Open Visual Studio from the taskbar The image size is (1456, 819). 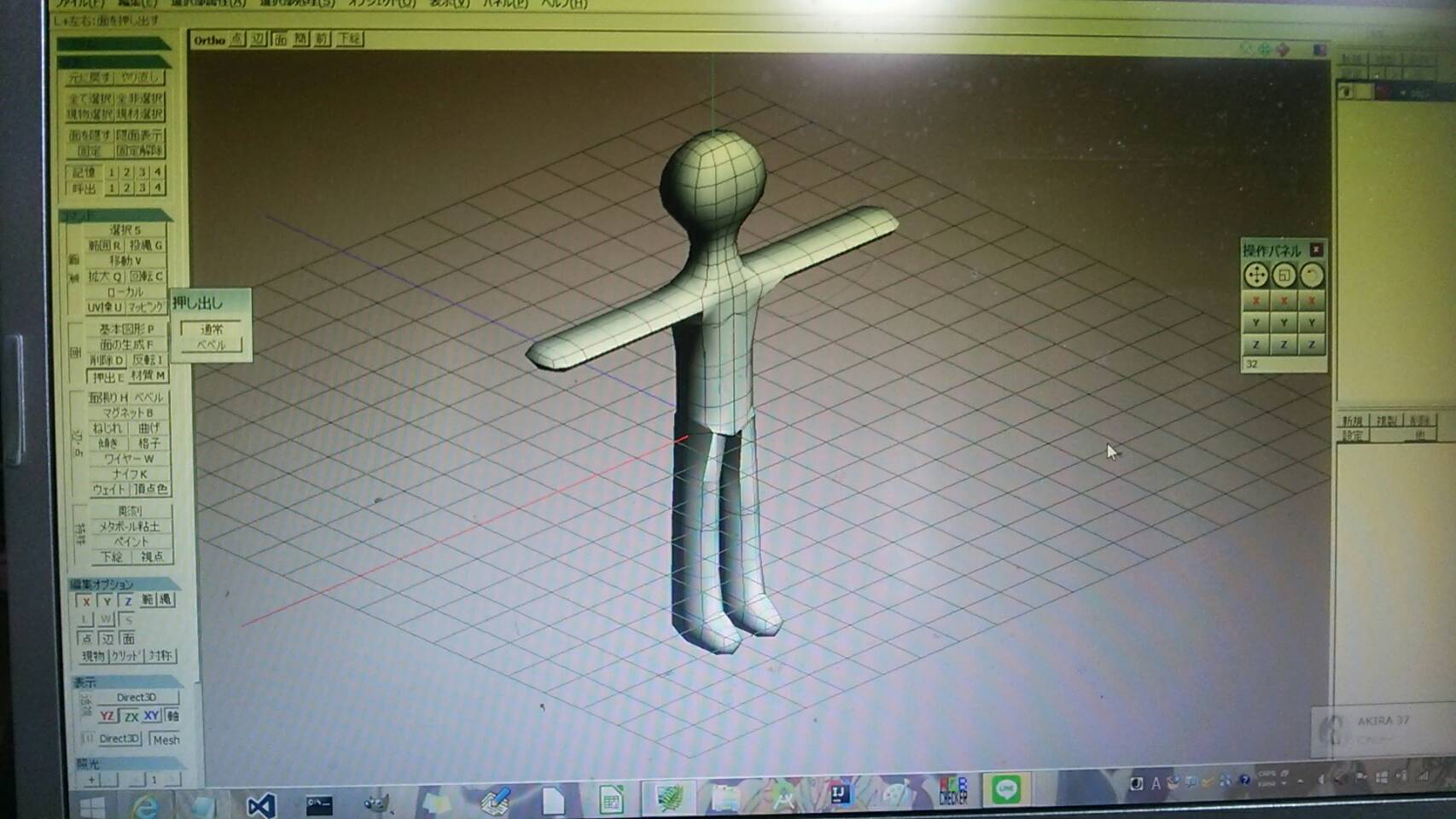point(261,804)
